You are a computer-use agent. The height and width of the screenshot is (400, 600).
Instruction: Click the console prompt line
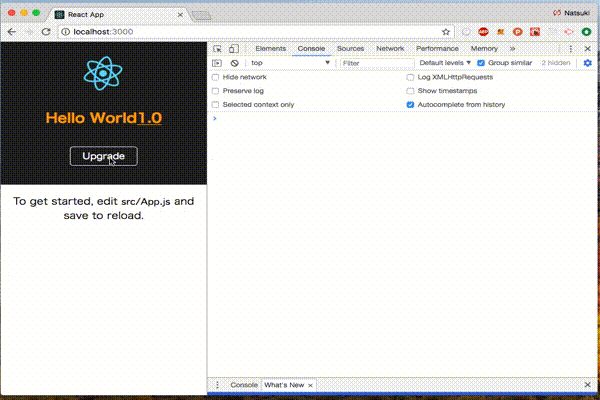tap(403, 119)
